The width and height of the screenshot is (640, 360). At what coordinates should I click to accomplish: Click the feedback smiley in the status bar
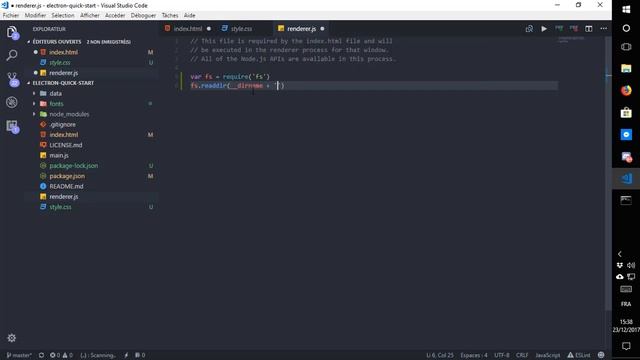tap(601, 355)
